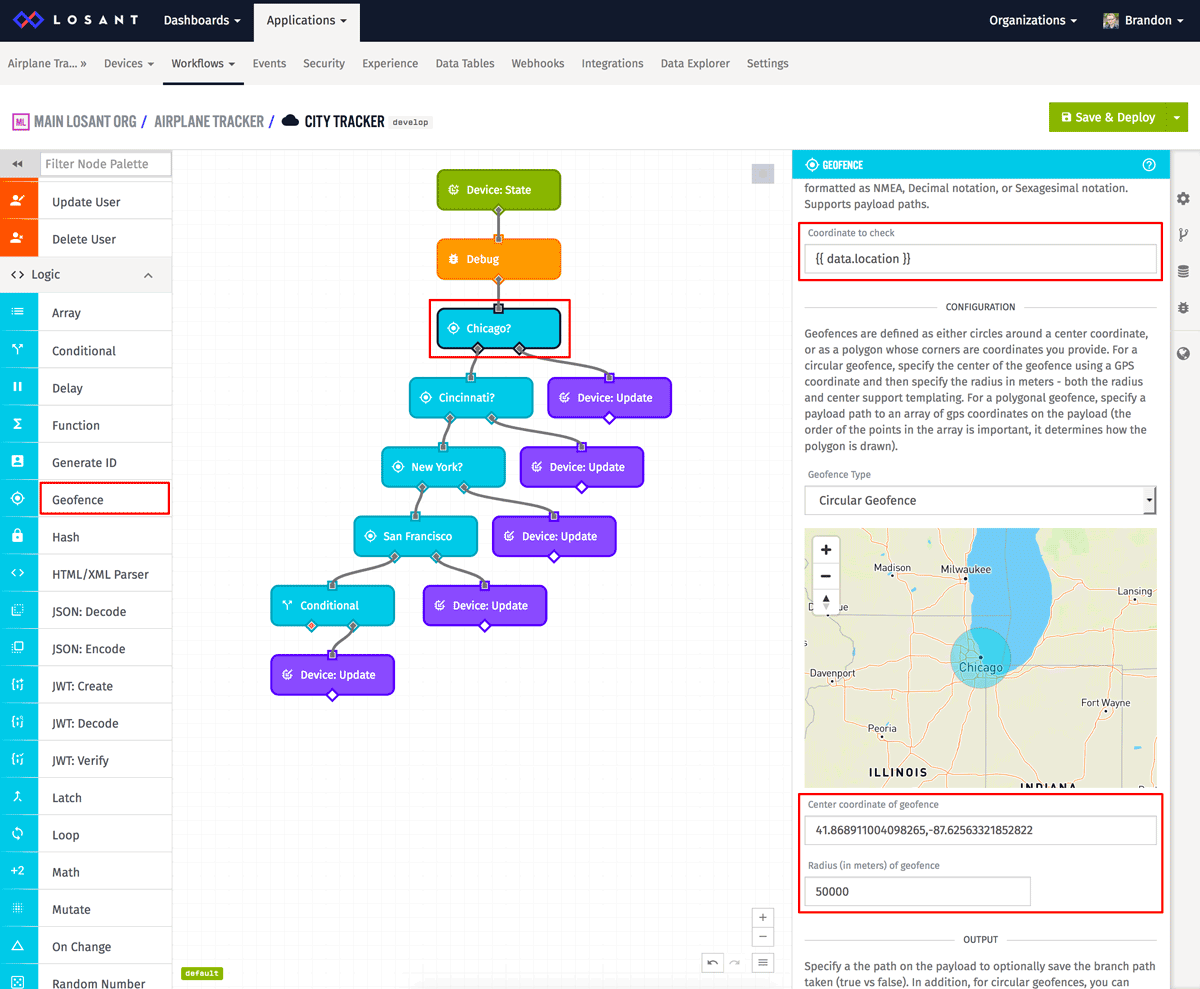Click the Save & Deploy button
Viewport: 1200px width, 989px height.
click(1110, 117)
